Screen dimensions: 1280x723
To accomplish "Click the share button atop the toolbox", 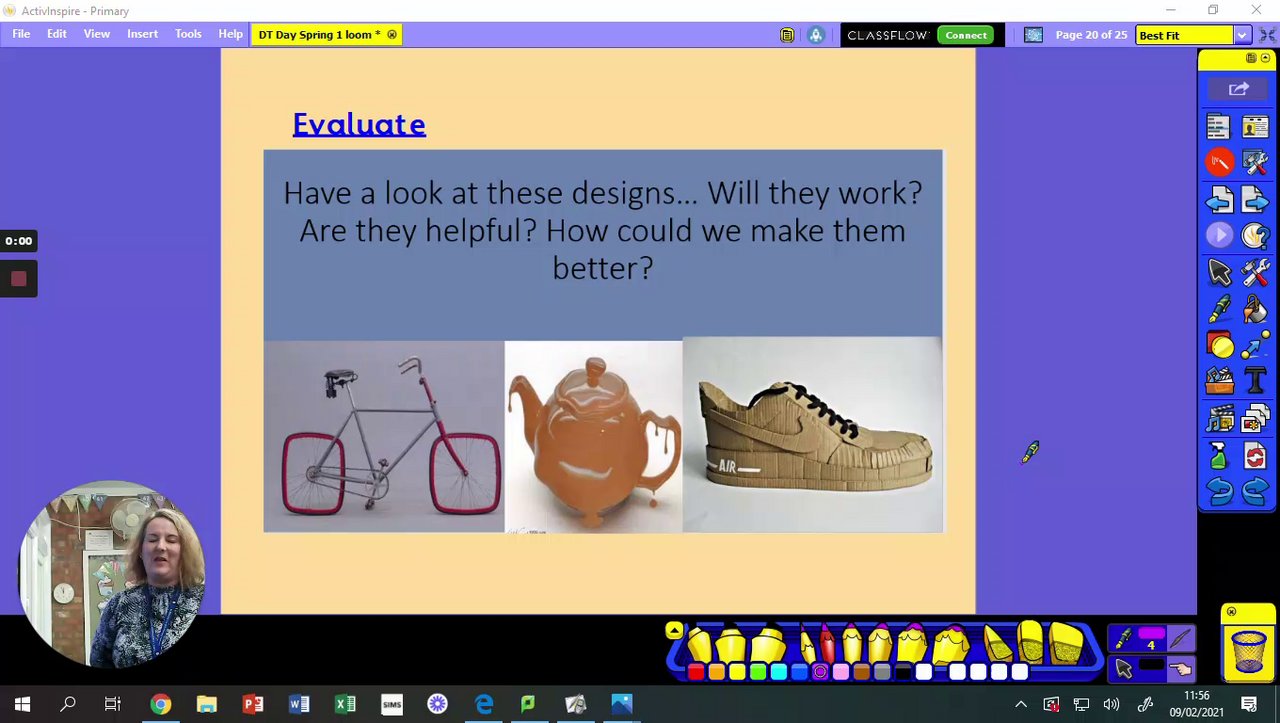I will (1238, 89).
